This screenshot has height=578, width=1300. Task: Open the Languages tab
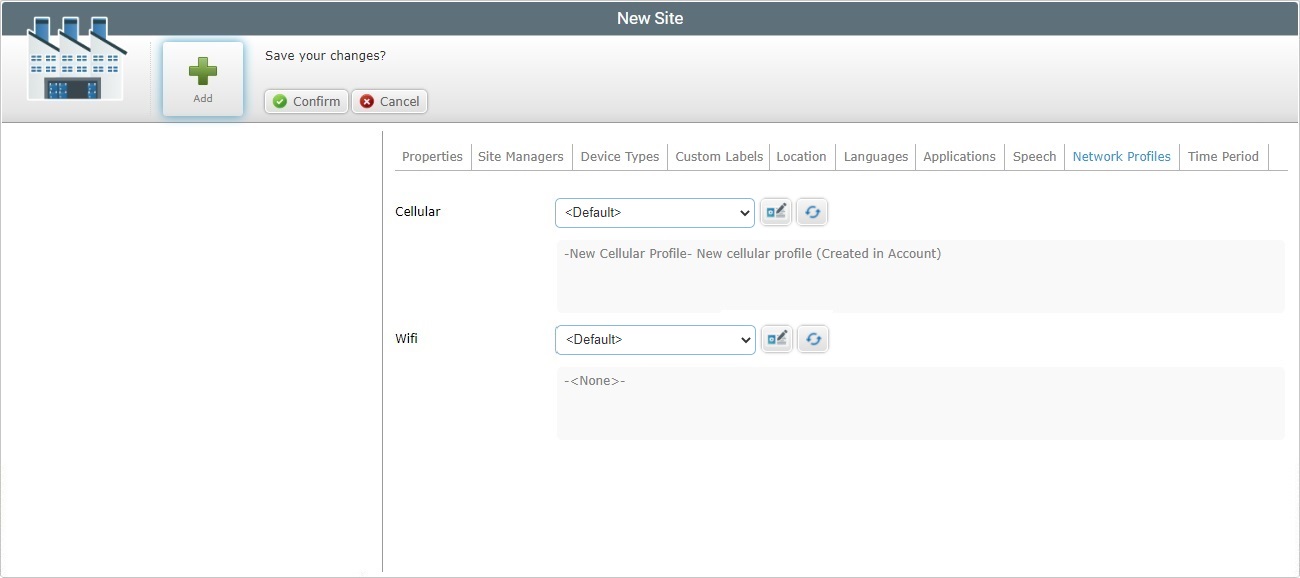875,156
